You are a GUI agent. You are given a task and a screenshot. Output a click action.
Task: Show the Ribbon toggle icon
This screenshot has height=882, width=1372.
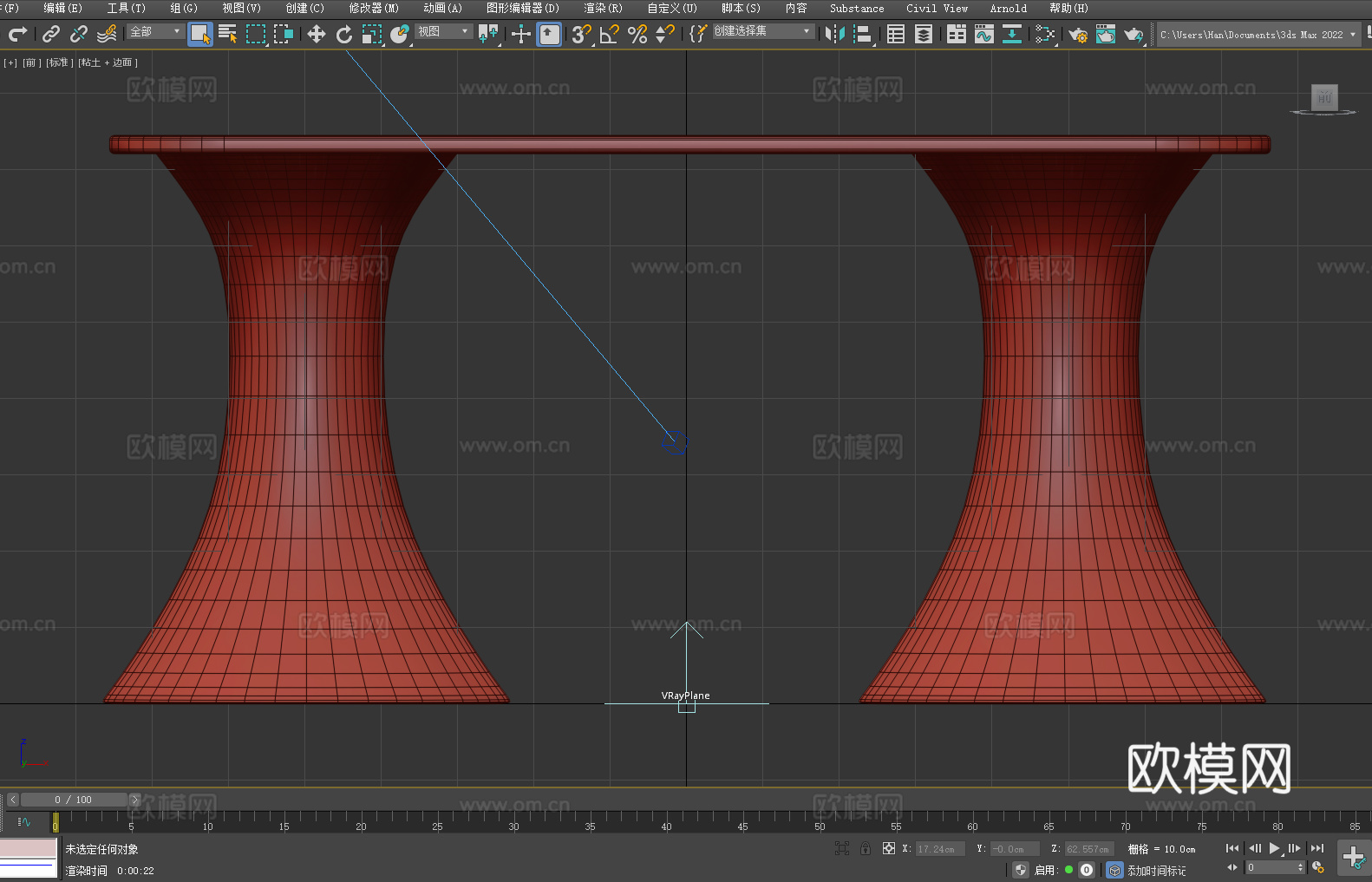pyautogui.click(x=957, y=34)
